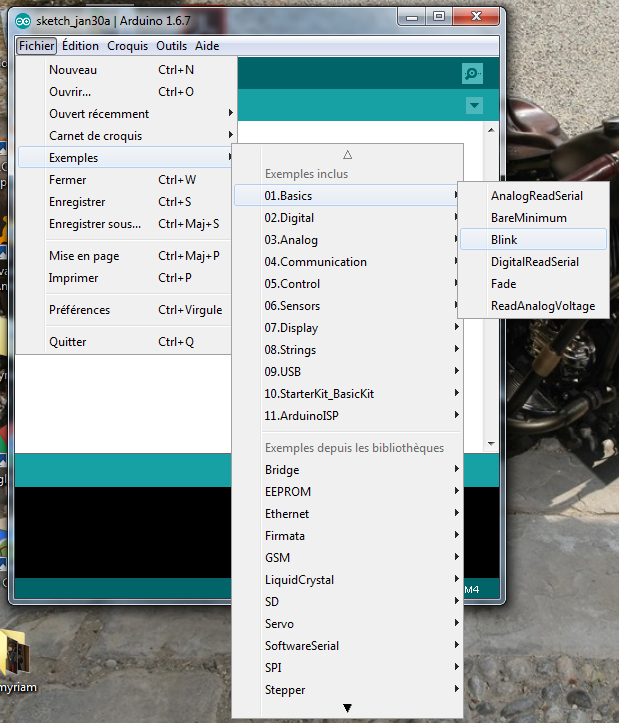Expand the SoftwareSerial library examples
Viewport: 619px width, 723px height.
tap(347, 646)
